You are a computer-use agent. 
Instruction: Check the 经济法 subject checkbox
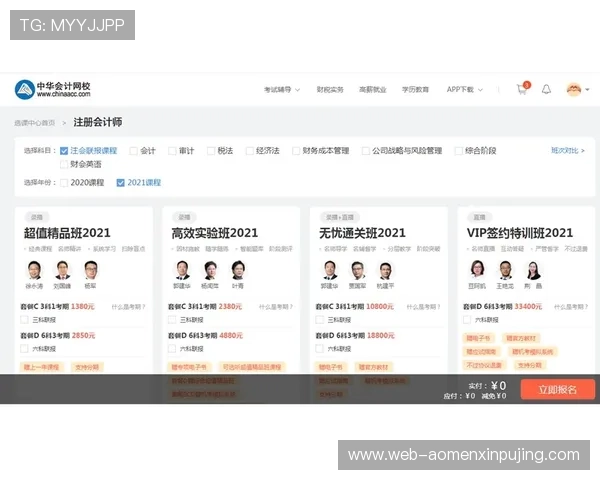point(250,151)
